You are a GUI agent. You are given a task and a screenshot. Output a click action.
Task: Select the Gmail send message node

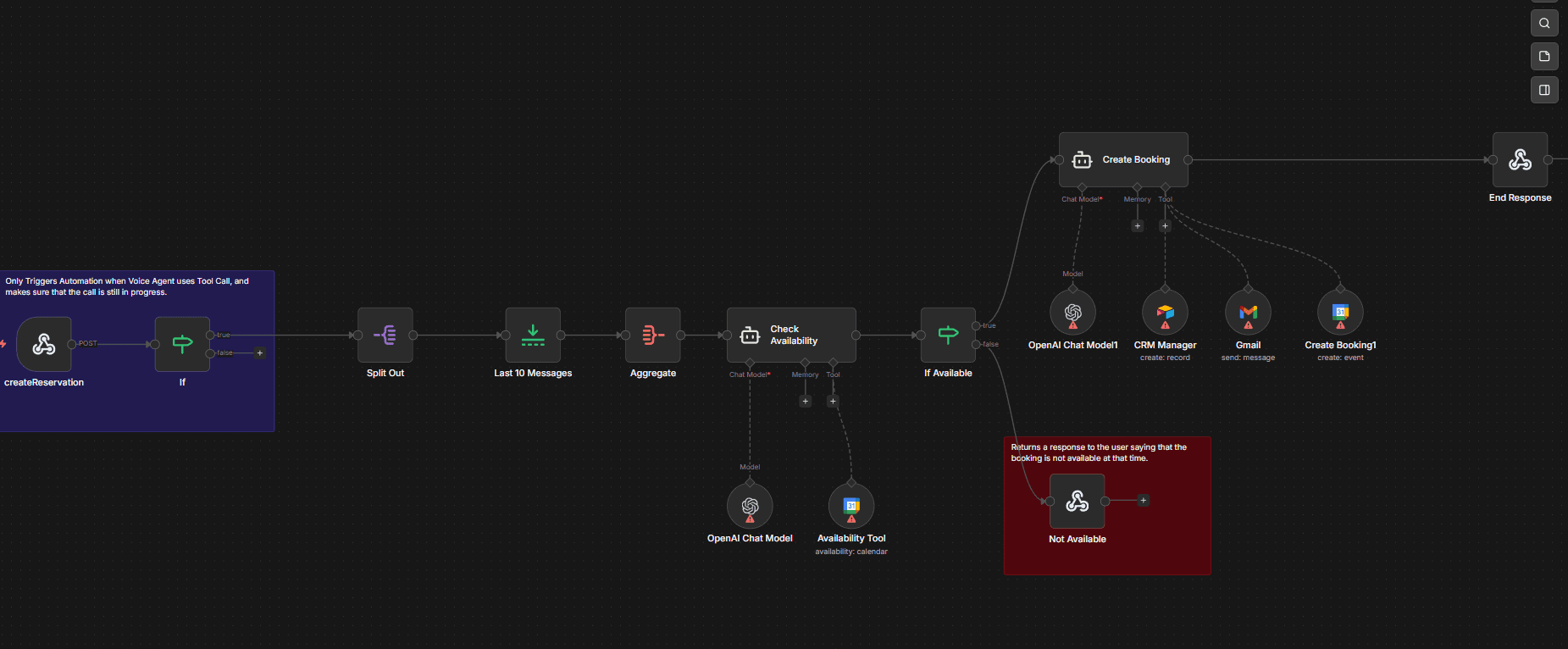[x=1248, y=313]
